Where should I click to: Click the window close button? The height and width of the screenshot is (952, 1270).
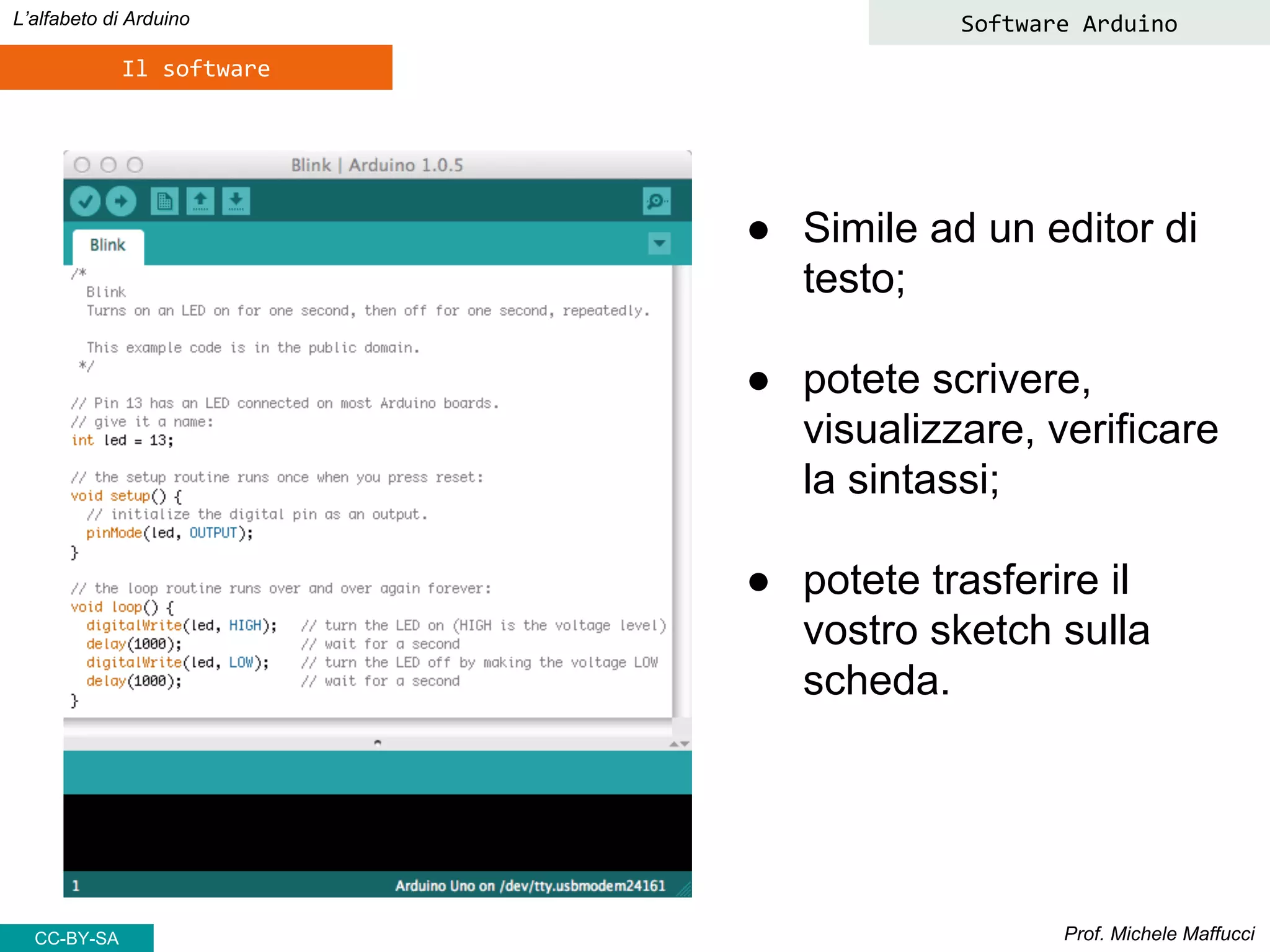82,165
